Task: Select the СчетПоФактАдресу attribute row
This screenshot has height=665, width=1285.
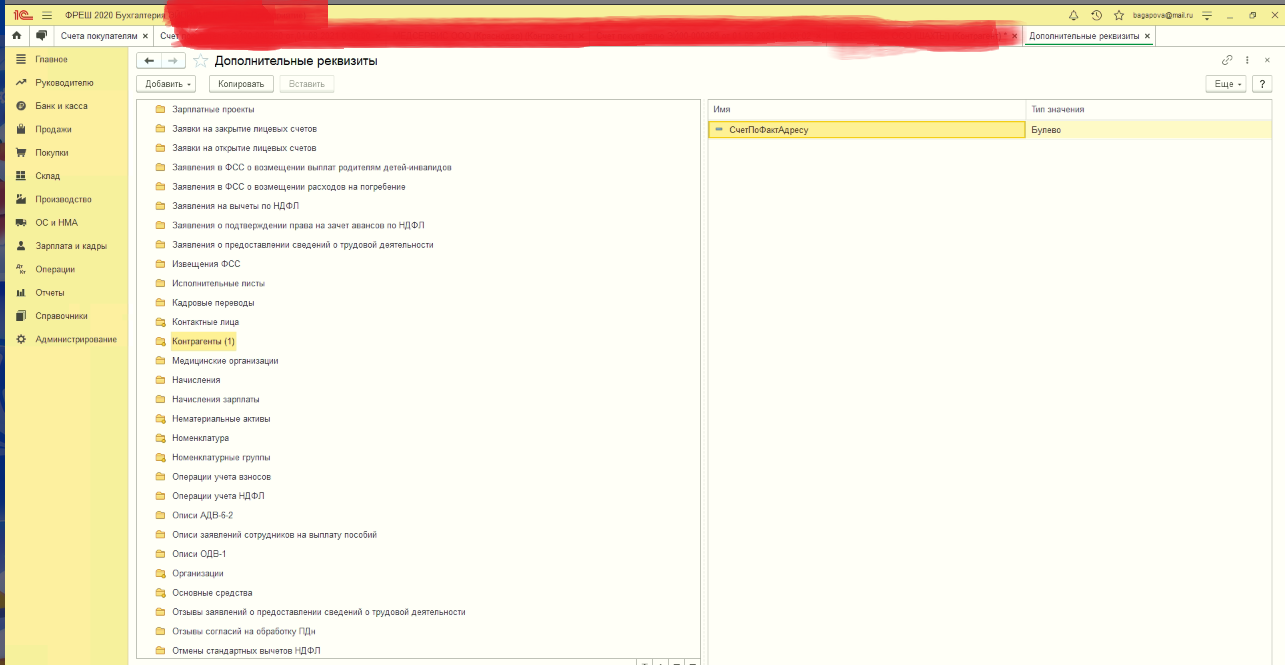Action: (768, 130)
